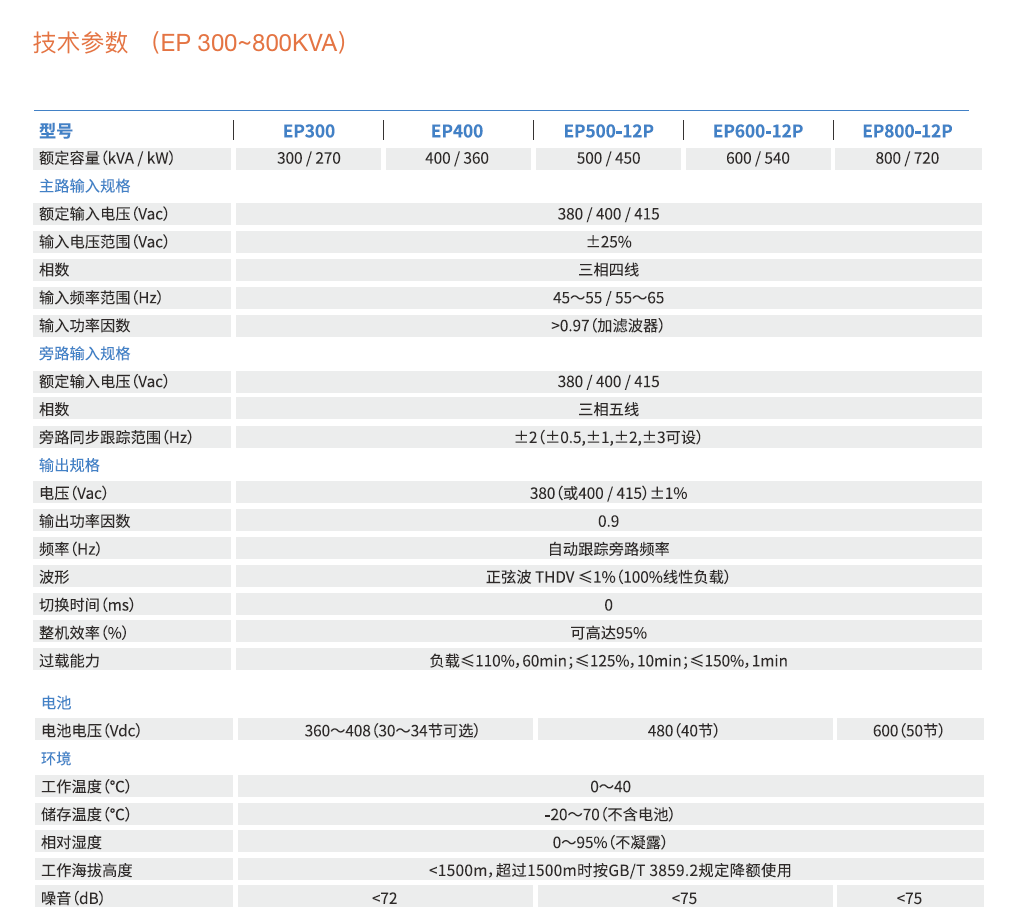Click the 0 transfer time value
Image resolution: width=1015 pixels, height=917 pixels.
[x=608, y=605]
